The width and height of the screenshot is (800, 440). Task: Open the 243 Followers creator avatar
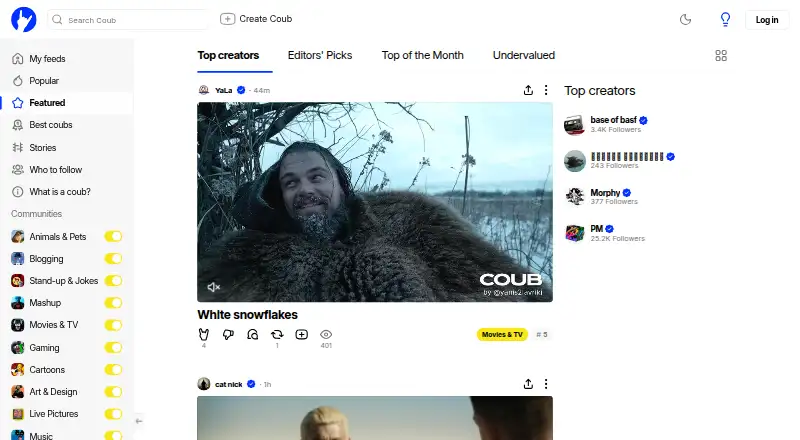[574, 161]
